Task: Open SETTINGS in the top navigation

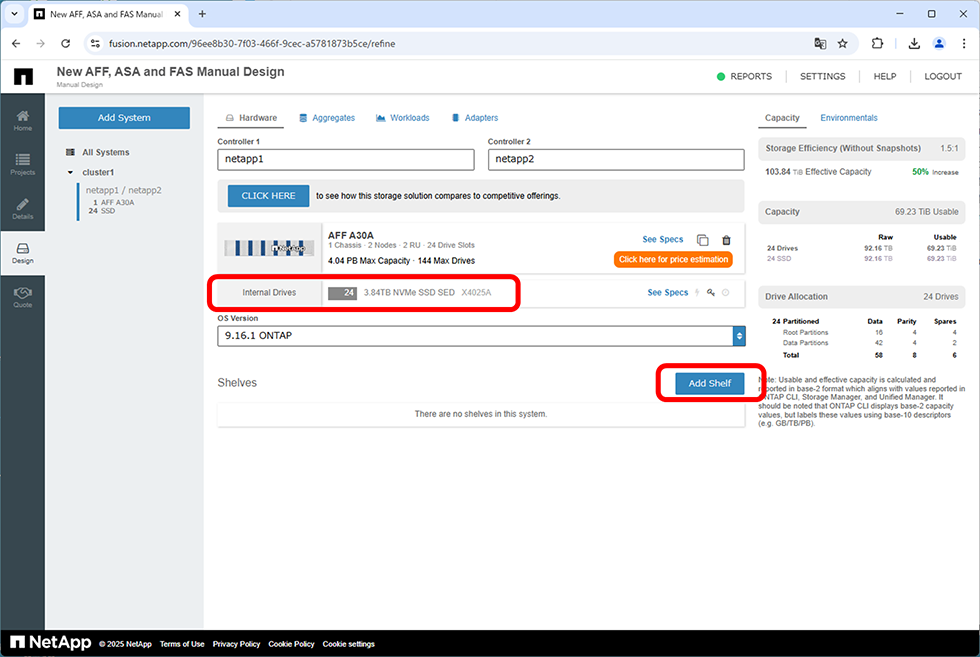Action: coord(822,76)
